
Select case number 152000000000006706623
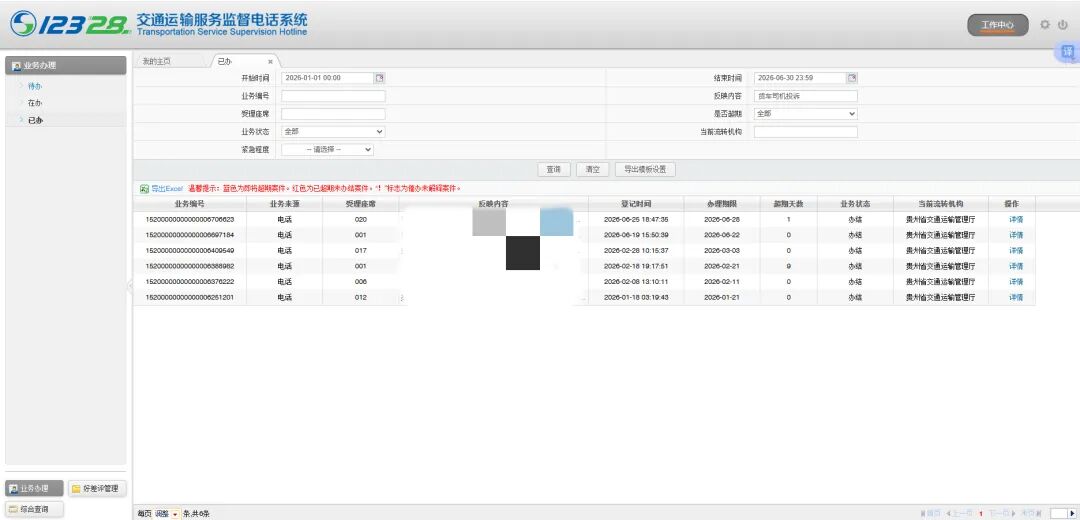click(x=189, y=220)
